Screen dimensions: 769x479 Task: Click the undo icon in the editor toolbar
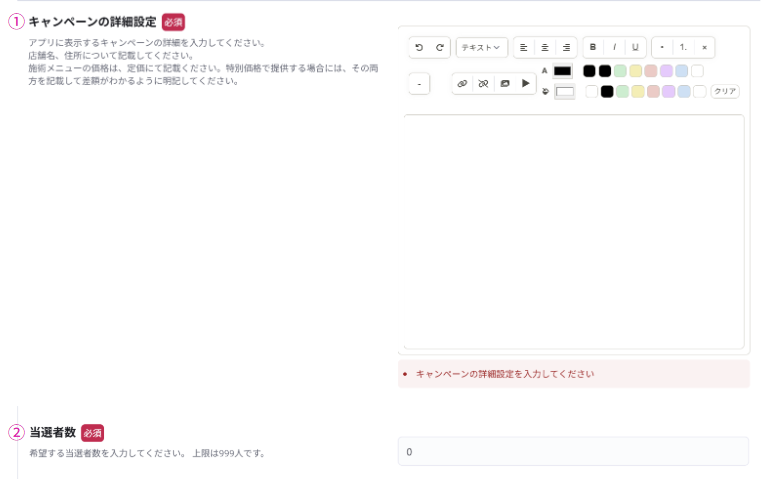tap(419, 47)
